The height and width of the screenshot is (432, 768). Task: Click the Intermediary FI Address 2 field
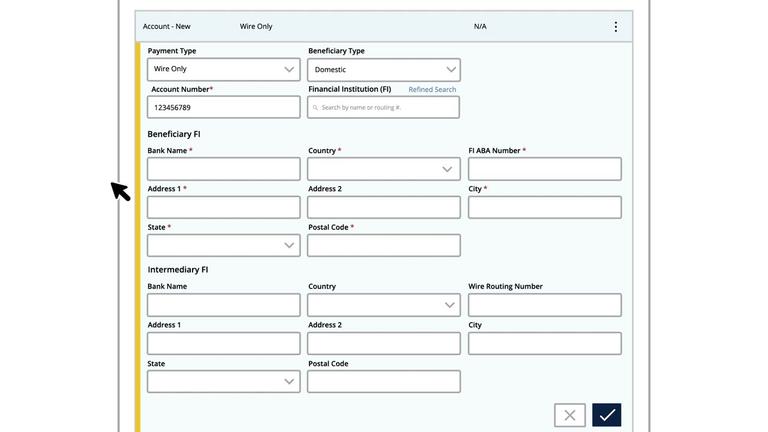point(384,343)
